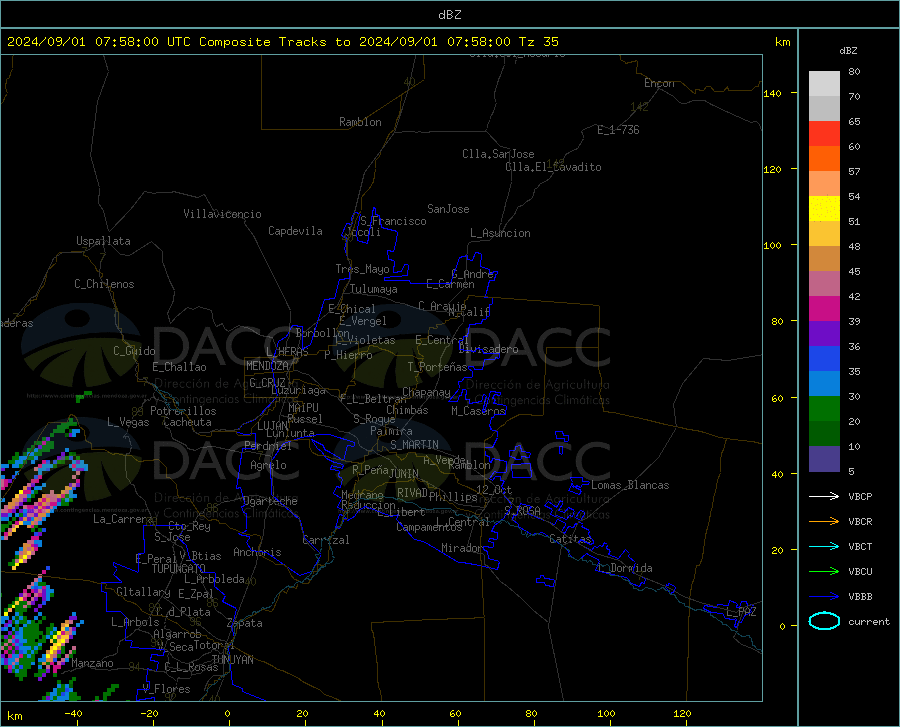Click the JUNIN map label

click(404, 473)
